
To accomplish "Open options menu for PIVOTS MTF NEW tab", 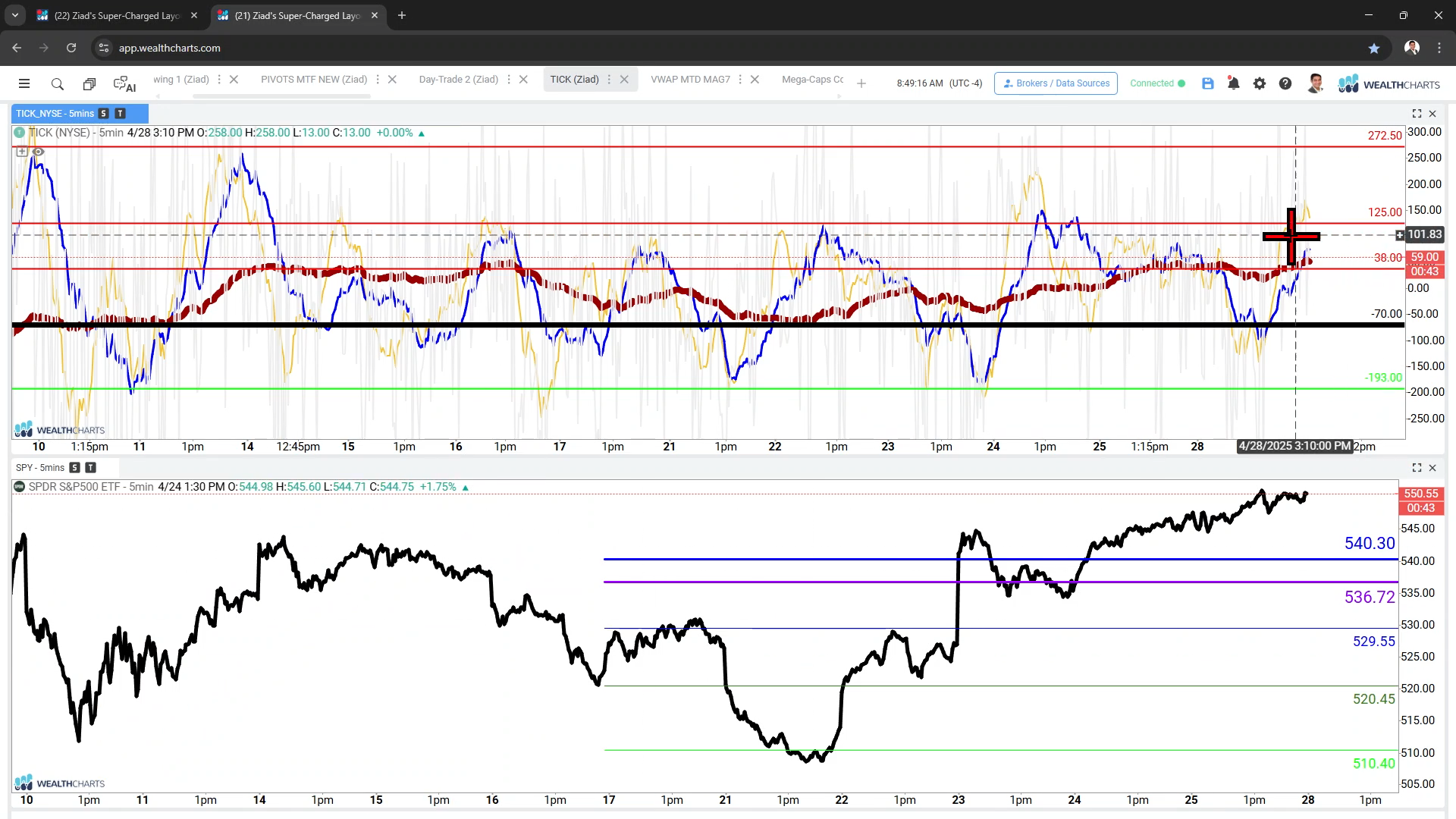I will [x=378, y=80].
